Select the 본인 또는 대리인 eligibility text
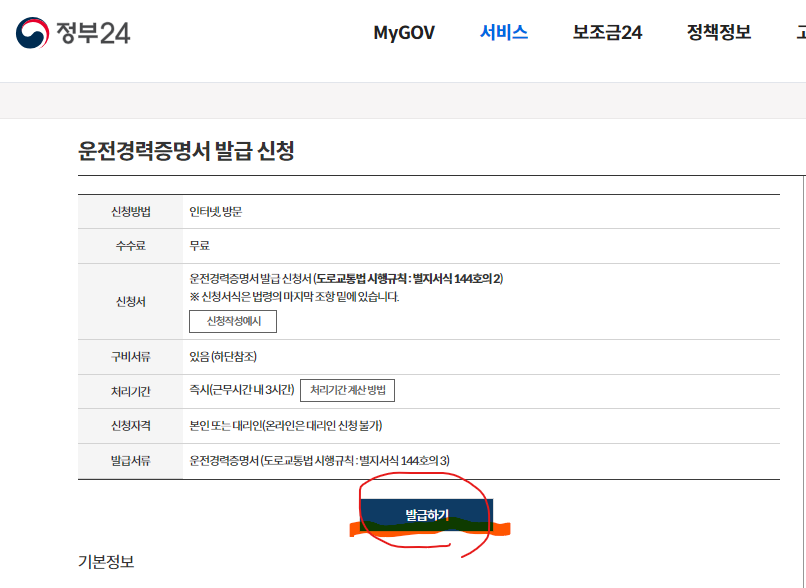The image size is (806, 588). [286, 426]
